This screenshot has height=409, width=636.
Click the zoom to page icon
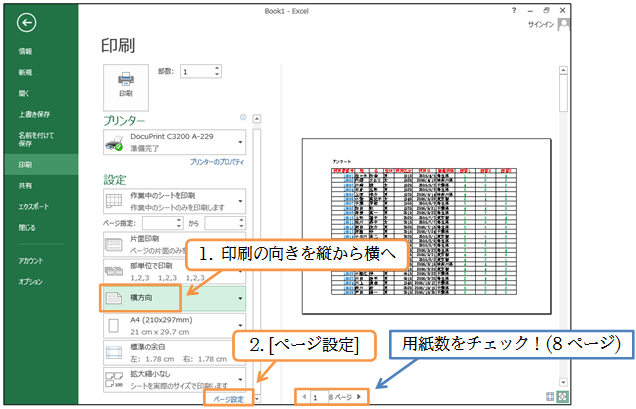pos(563,396)
